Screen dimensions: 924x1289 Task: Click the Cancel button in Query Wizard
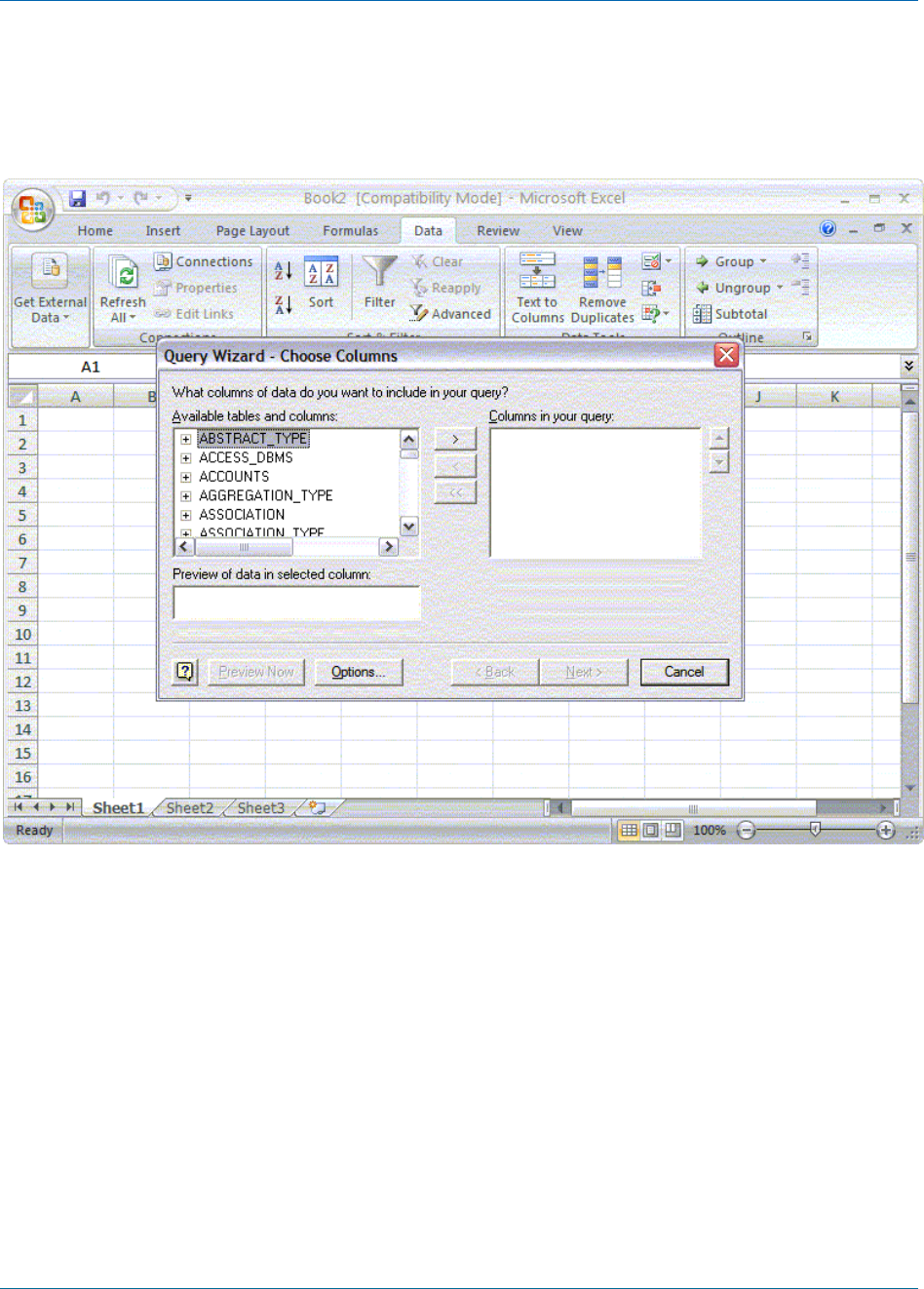[x=684, y=672]
